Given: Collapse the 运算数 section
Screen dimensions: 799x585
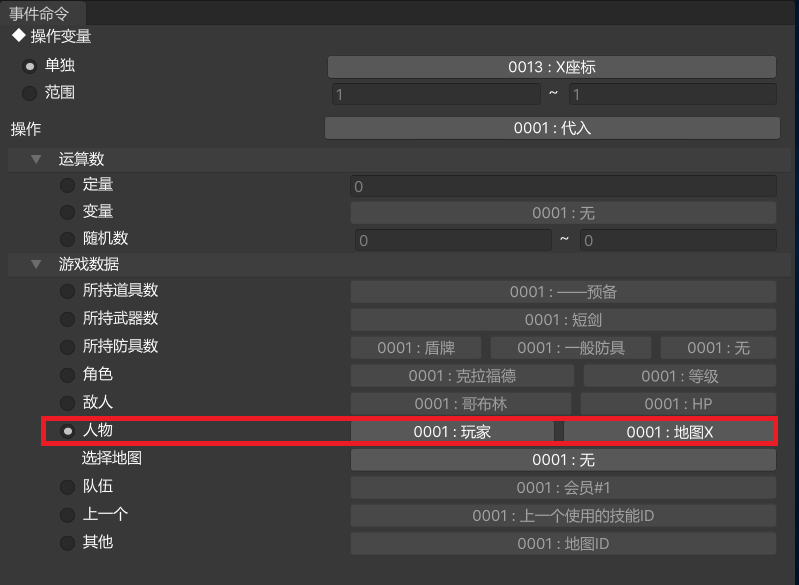Looking at the screenshot, I should [x=36, y=159].
